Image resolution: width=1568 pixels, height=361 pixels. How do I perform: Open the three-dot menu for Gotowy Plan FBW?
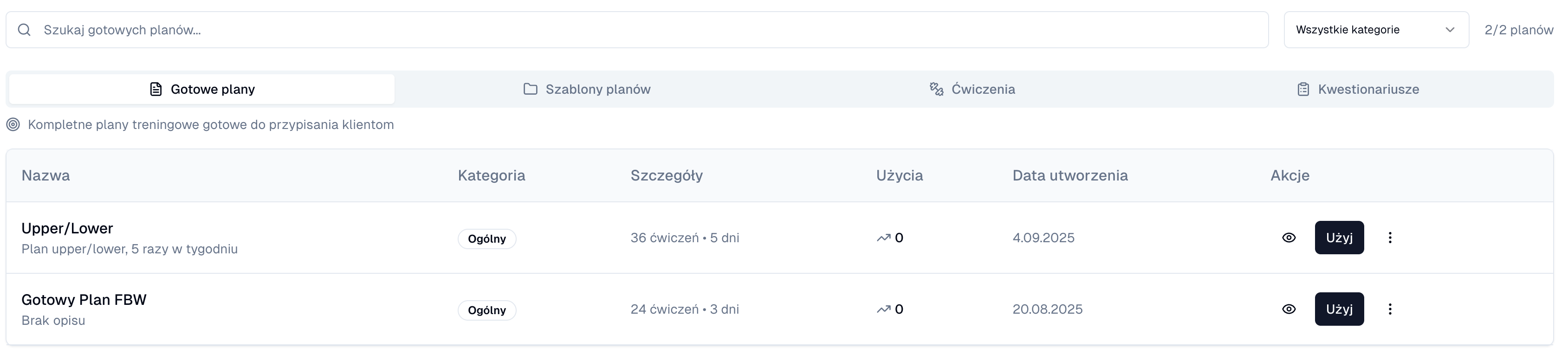coord(1391,309)
